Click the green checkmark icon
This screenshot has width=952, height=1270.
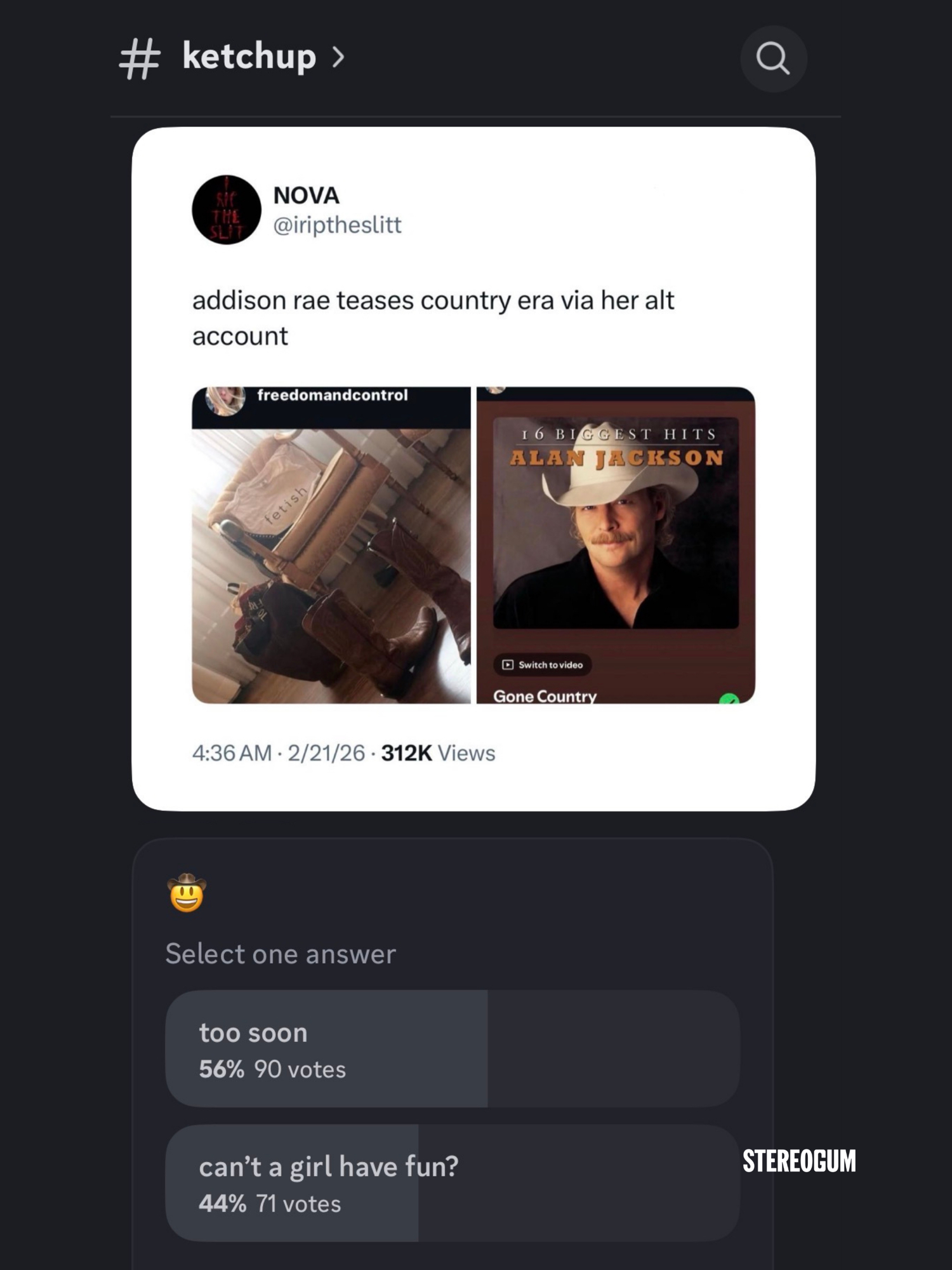pyautogui.click(x=729, y=699)
